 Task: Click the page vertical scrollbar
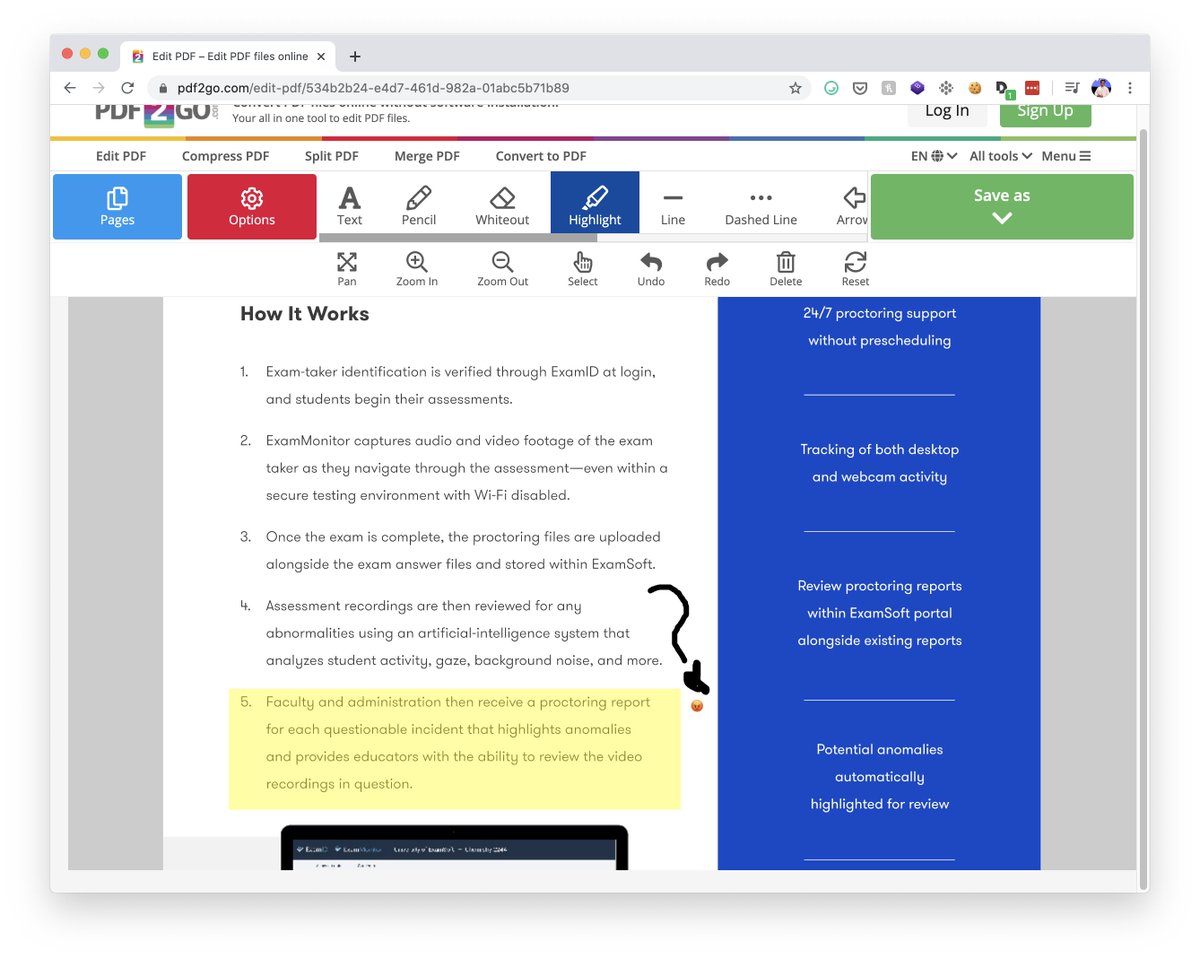1143,508
